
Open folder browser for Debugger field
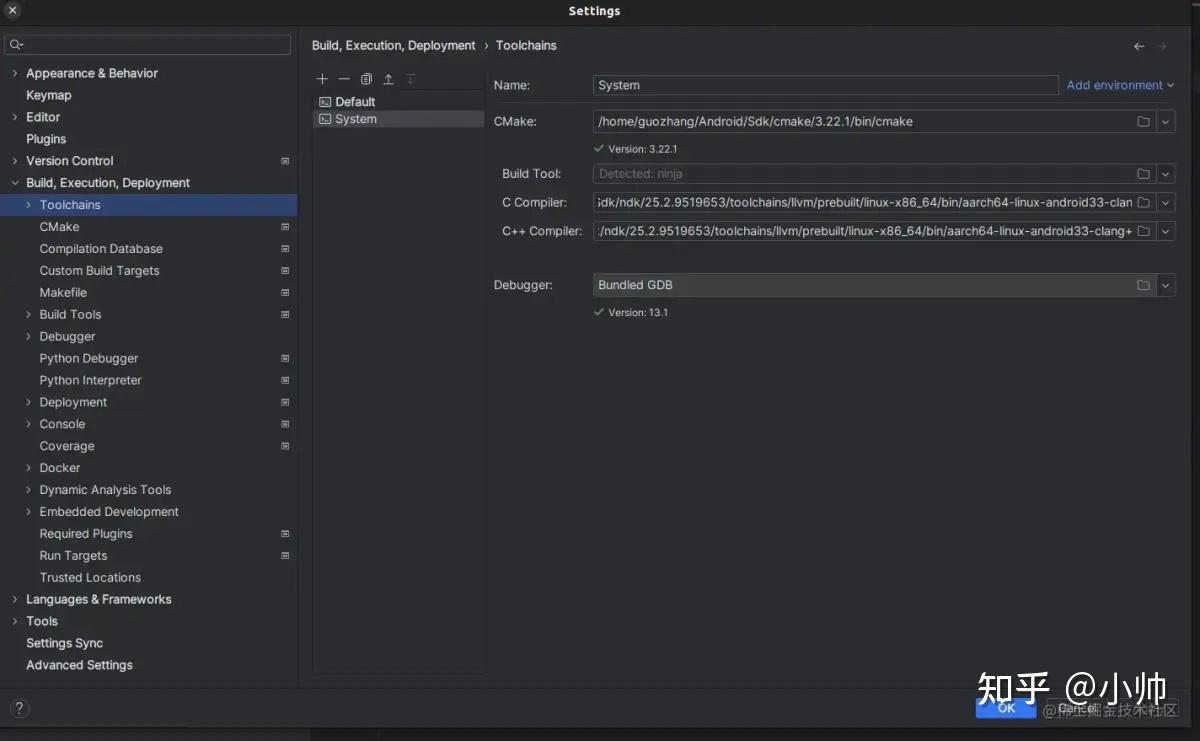pyautogui.click(x=1143, y=284)
